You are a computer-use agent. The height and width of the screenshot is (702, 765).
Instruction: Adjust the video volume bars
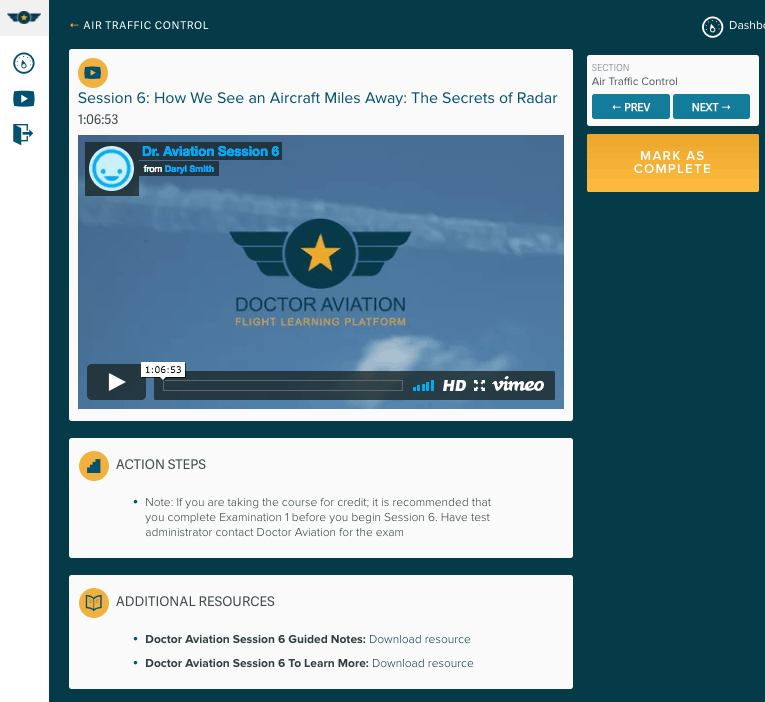pyautogui.click(x=423, y=386)
